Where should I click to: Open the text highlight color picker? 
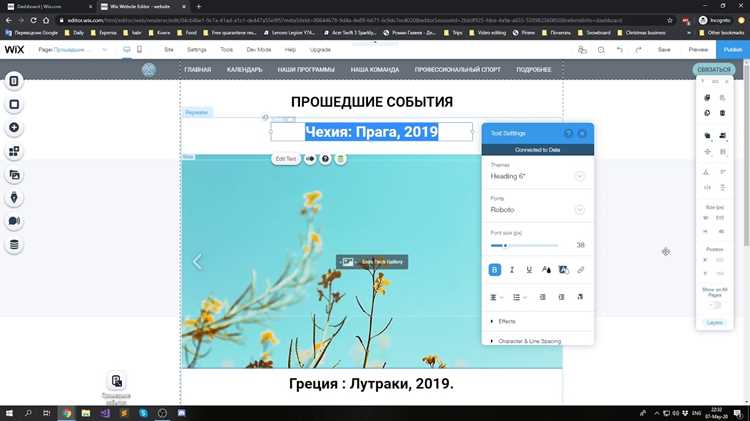563,270
